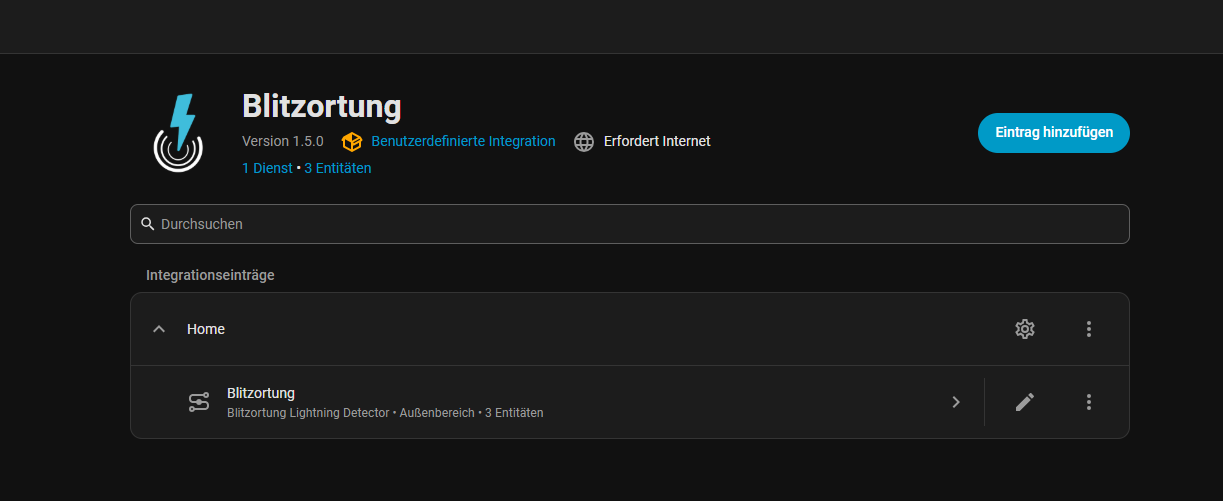Focus the Durchsuchen search field
The height and width of the screenshot is (501, 1223).
(x=630, y=224)
